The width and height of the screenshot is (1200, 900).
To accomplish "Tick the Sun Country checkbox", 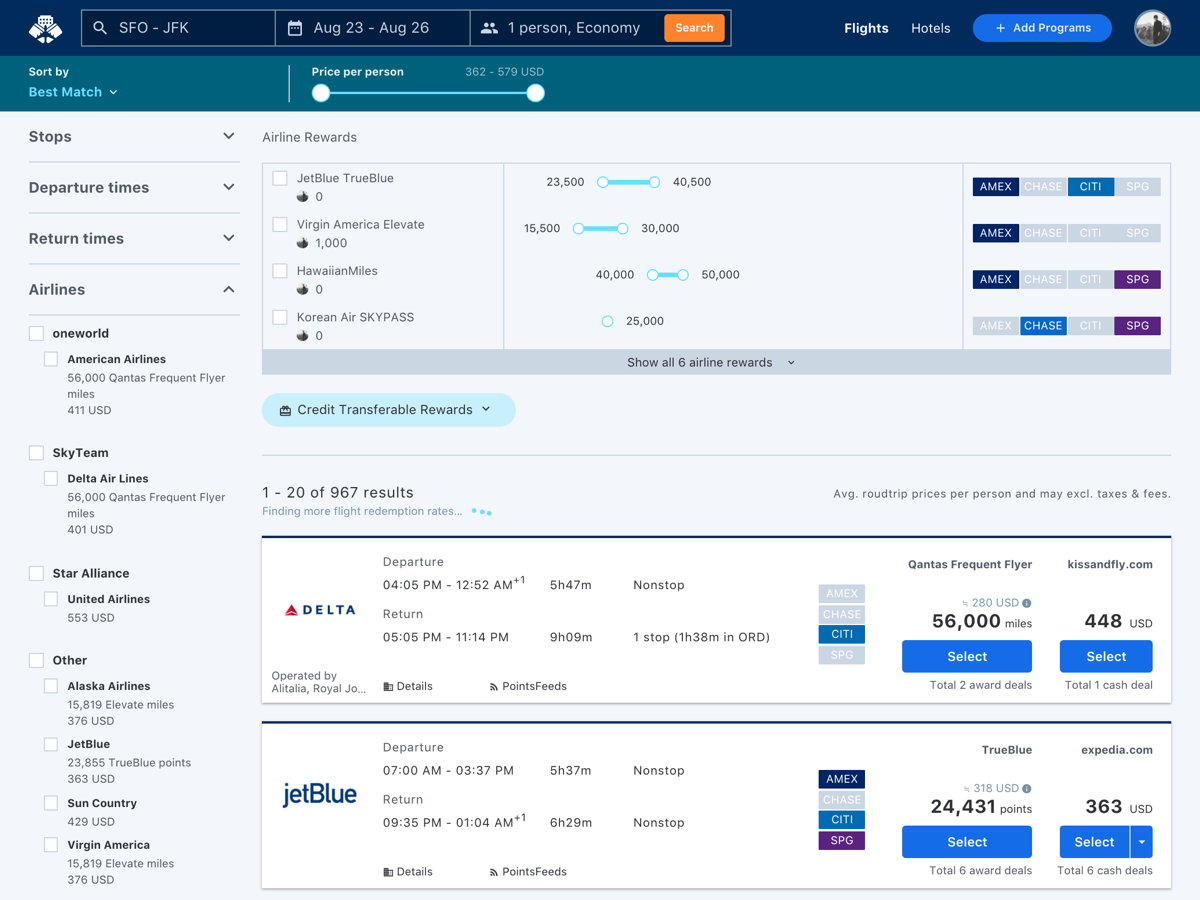I will (x=51, y=803).
